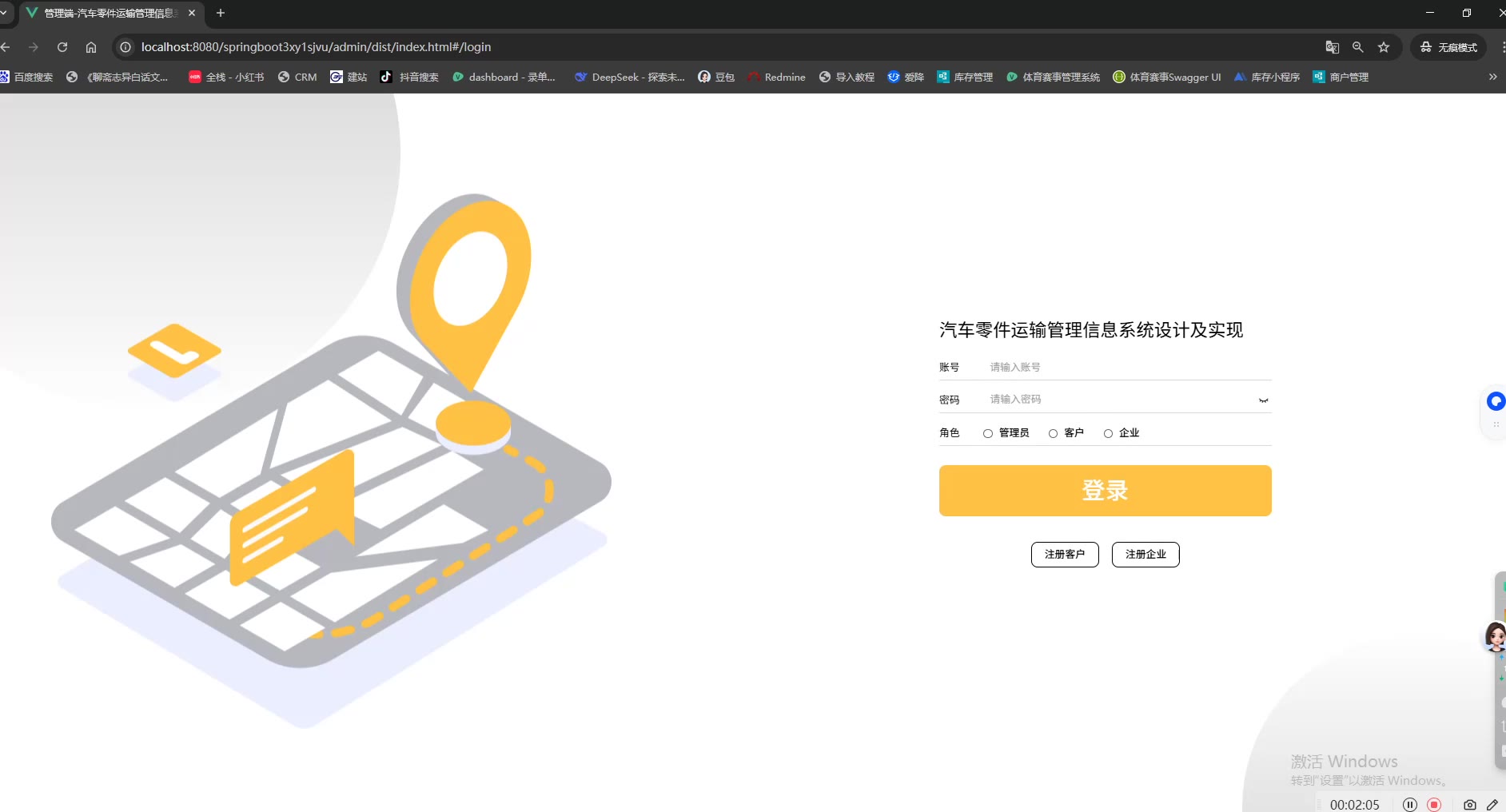Open the 体育赛事管理系统 bookmark
Viewport: 1506px width, 812px height.
pyautogui.click(x=1053, y=77)
